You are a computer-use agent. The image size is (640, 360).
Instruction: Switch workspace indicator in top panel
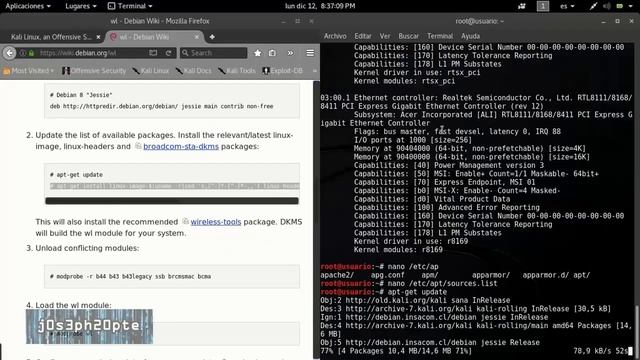[x=543, y=6]
